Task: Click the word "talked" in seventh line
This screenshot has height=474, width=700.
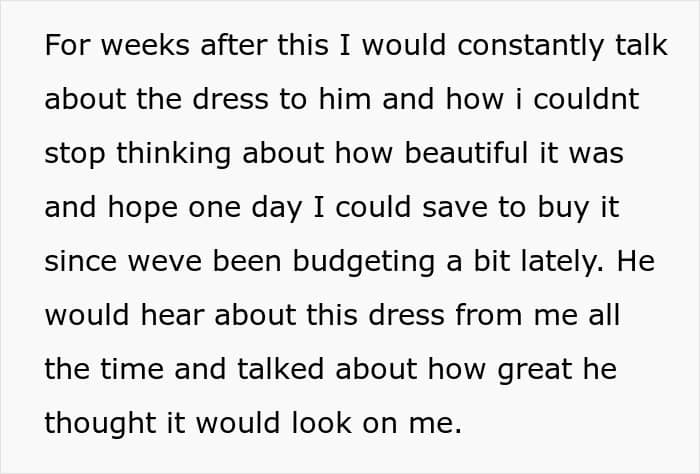Action: point(280,369)
